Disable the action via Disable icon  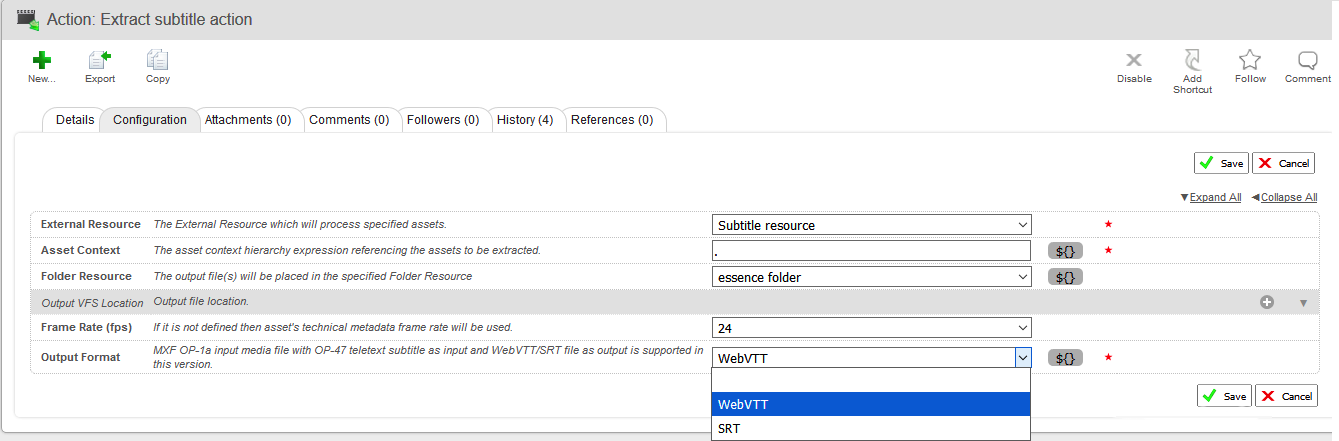[1134, 61]
